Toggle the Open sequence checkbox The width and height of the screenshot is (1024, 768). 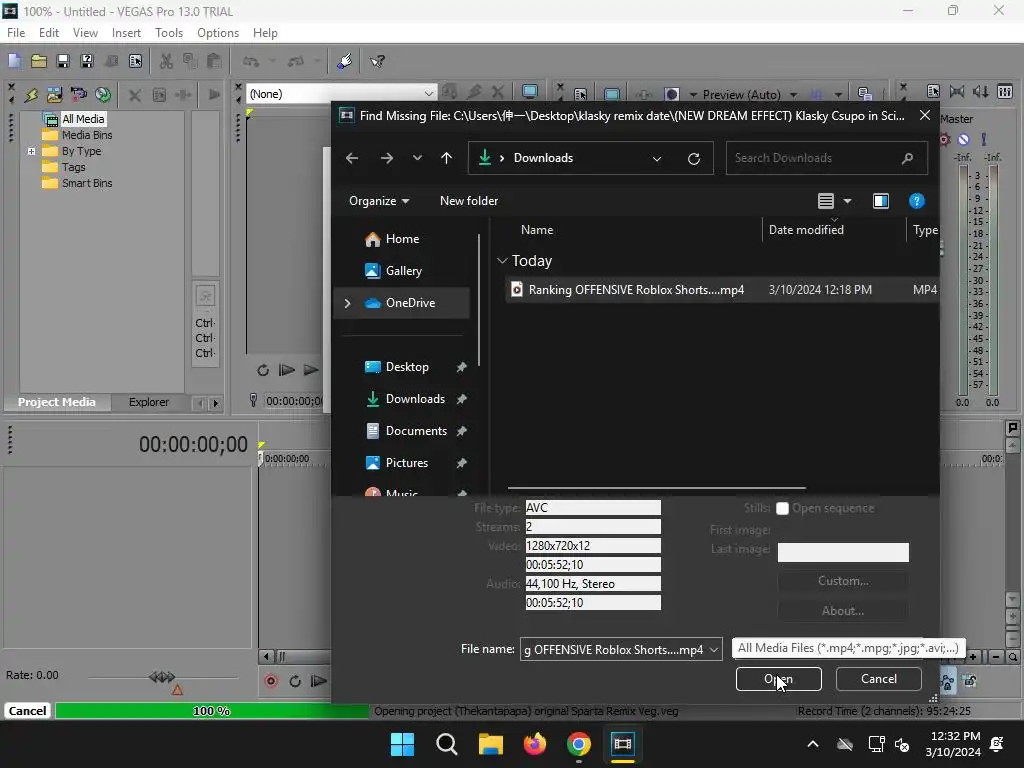coord(782,508)
